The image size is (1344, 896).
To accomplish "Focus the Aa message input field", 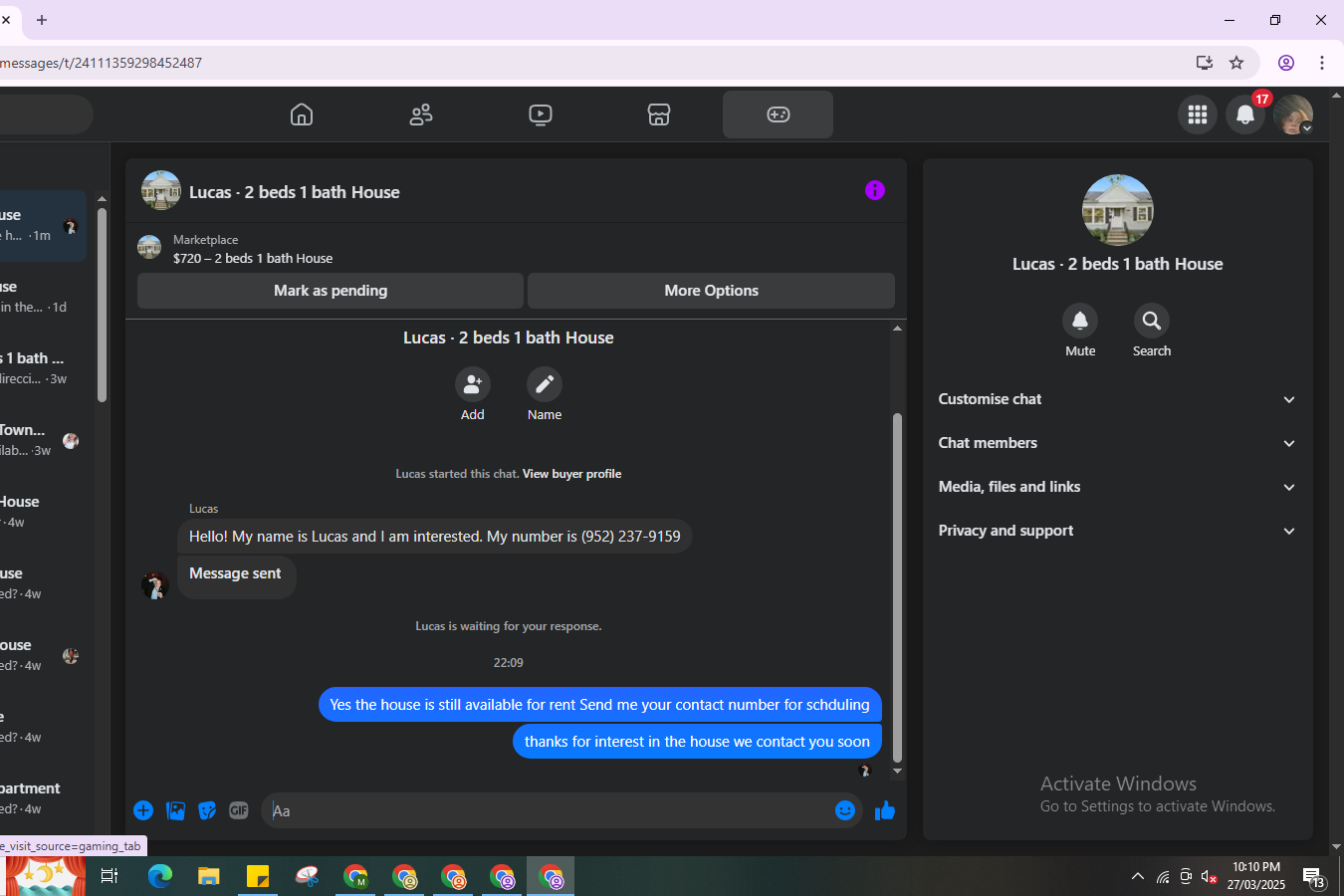I will click(548, 810).
